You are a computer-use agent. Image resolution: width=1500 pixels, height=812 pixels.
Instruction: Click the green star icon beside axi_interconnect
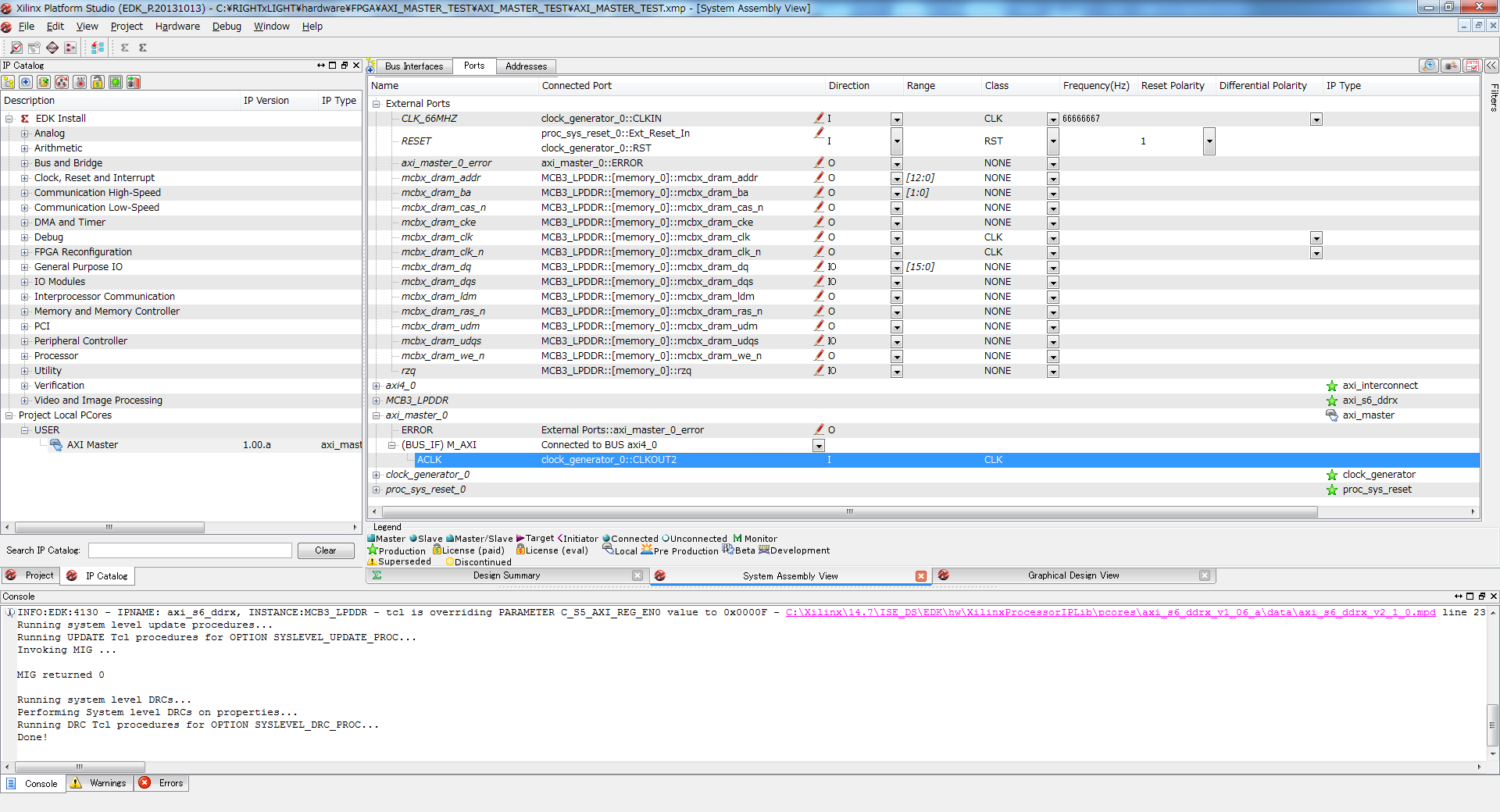(x=1332, y=386)
